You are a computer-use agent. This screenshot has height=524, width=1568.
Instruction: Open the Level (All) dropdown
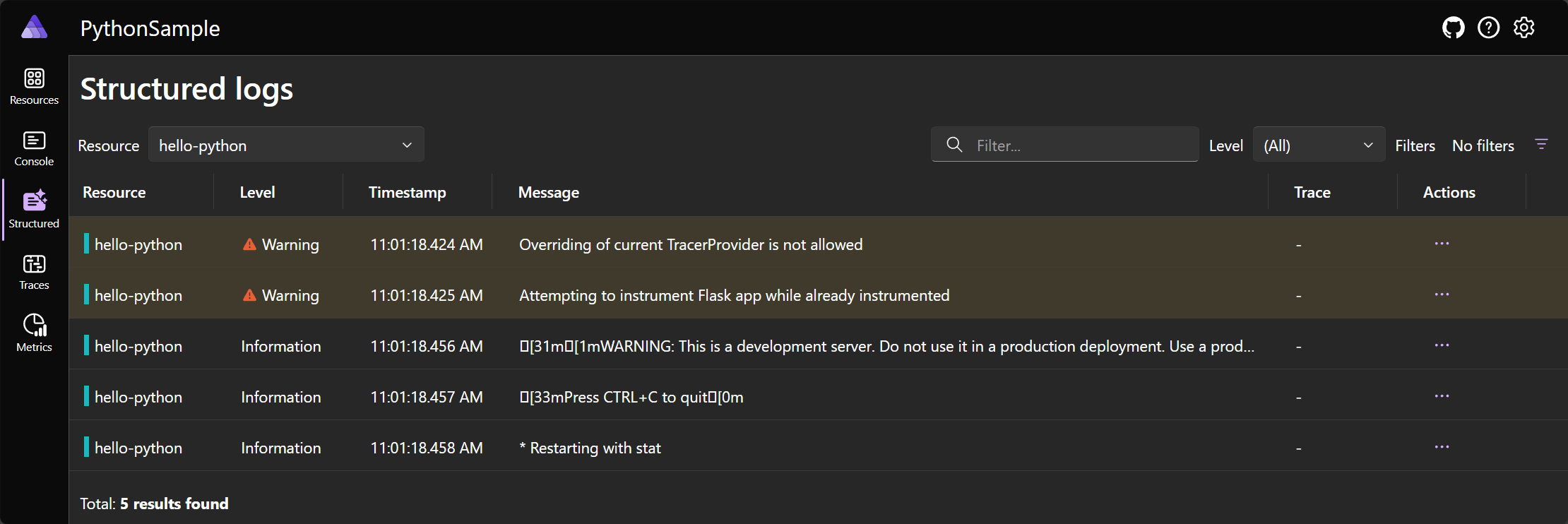tap(1318, 145)
